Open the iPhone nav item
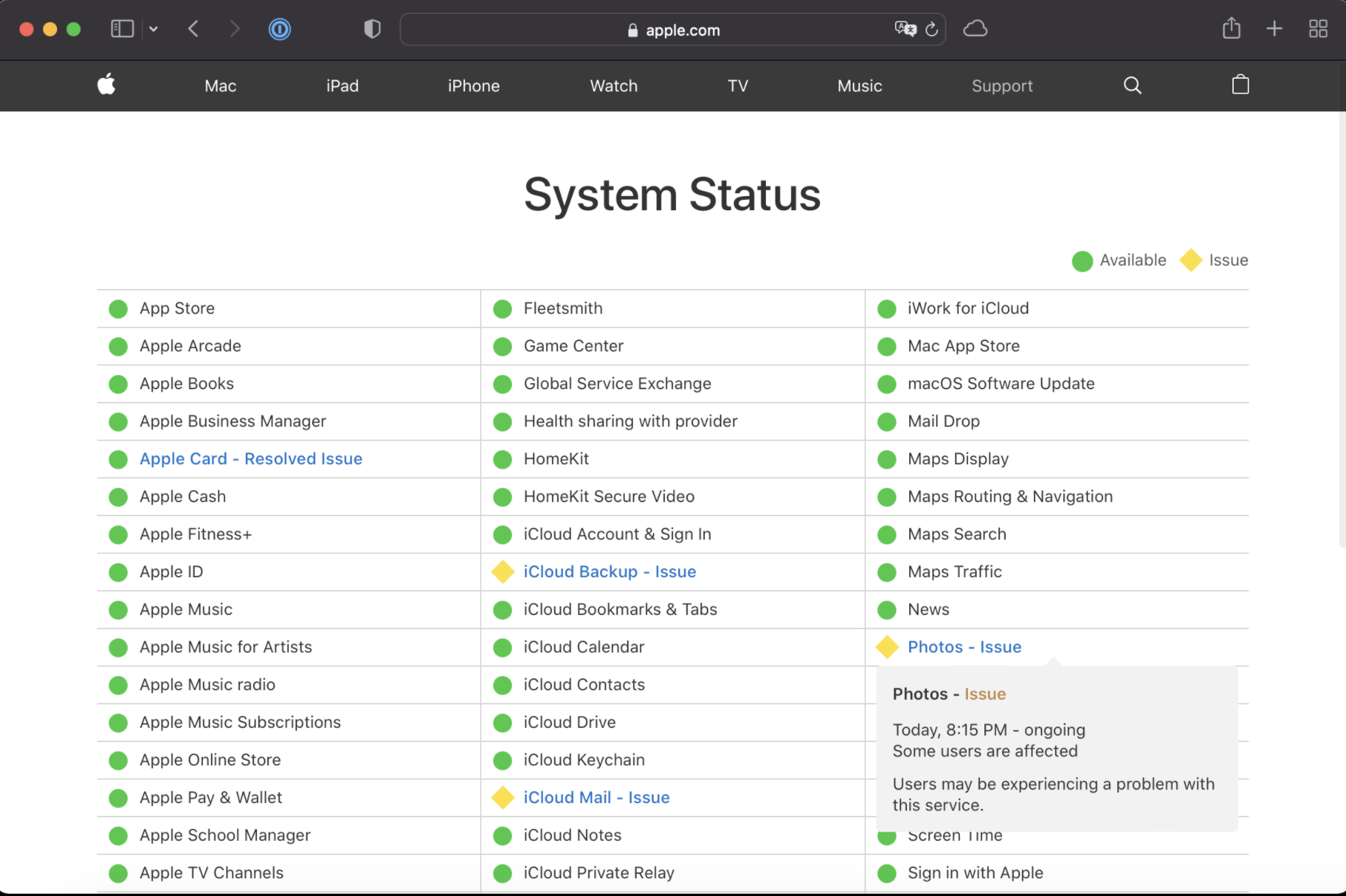This screenshot has height=896, width=1346. (x=474, y=85)
